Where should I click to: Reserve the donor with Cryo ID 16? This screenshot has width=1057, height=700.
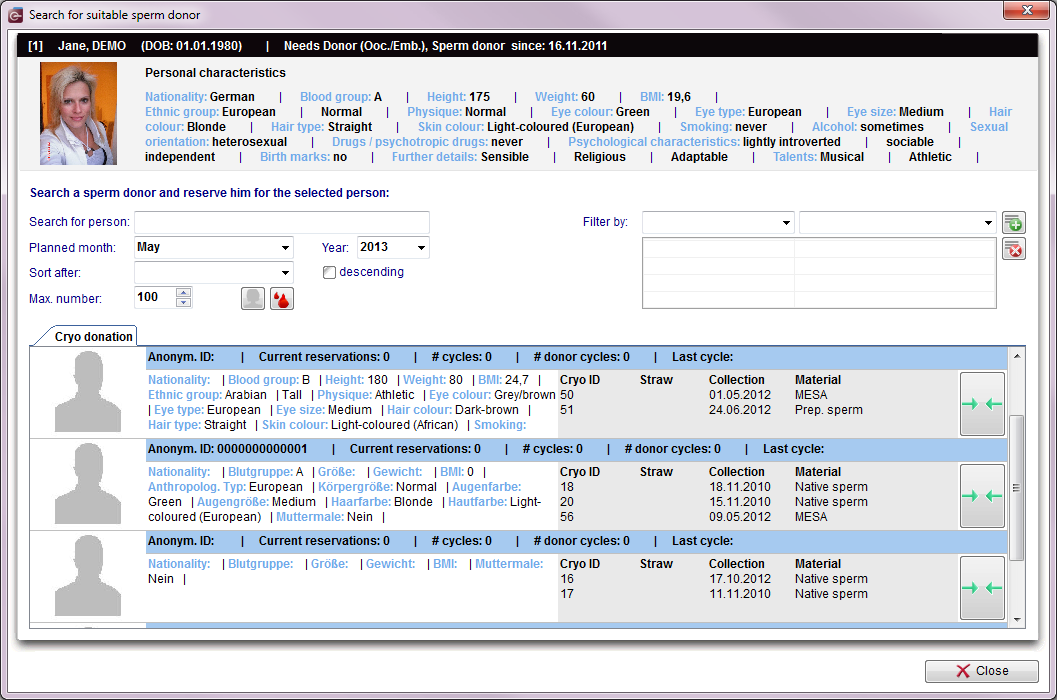tap(982, 588)
